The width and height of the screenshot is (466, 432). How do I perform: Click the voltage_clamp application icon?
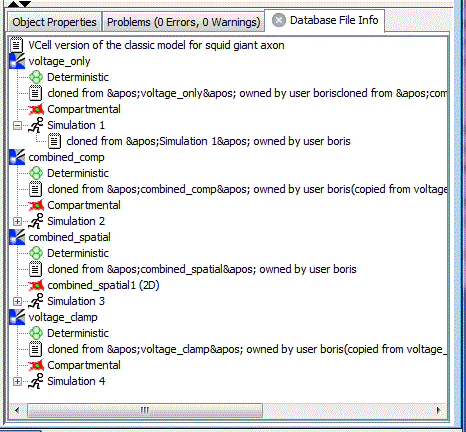click(17, 317)
